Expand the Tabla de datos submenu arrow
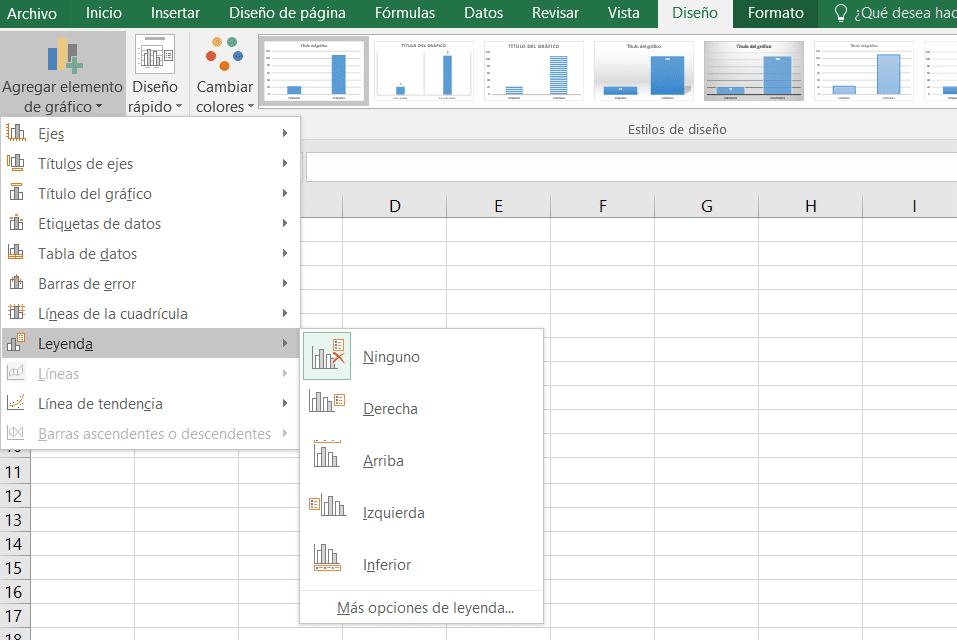The height and width of the screenshot is (640, 957). pyautogui.click(x=284, y=253)
